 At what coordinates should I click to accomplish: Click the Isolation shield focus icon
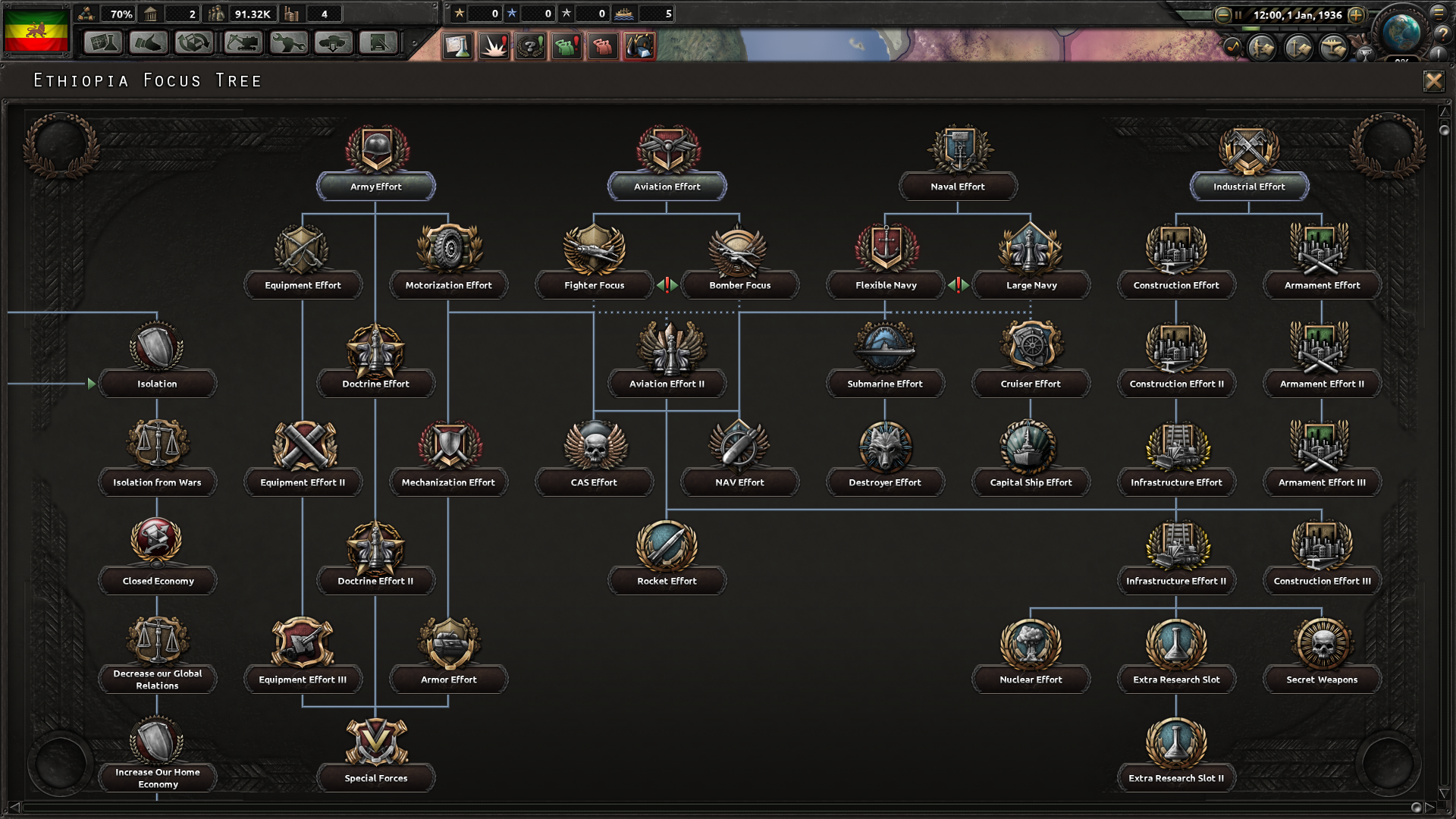pos(156,347)
